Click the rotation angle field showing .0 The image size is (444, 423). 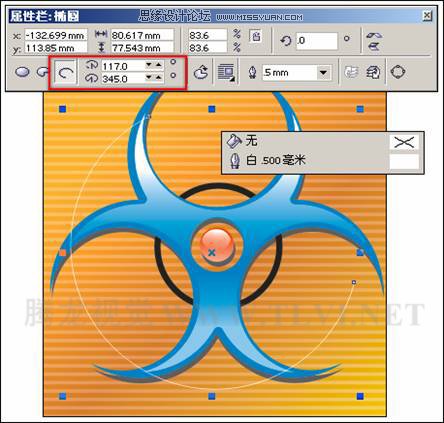[x=317, y=41]
